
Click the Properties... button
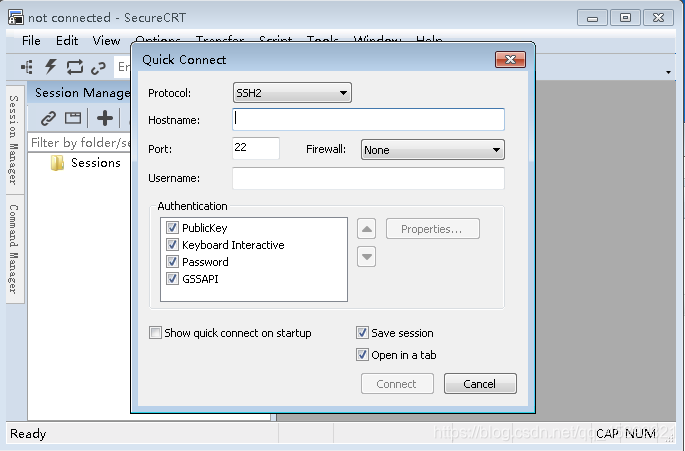tap(432, 229)
